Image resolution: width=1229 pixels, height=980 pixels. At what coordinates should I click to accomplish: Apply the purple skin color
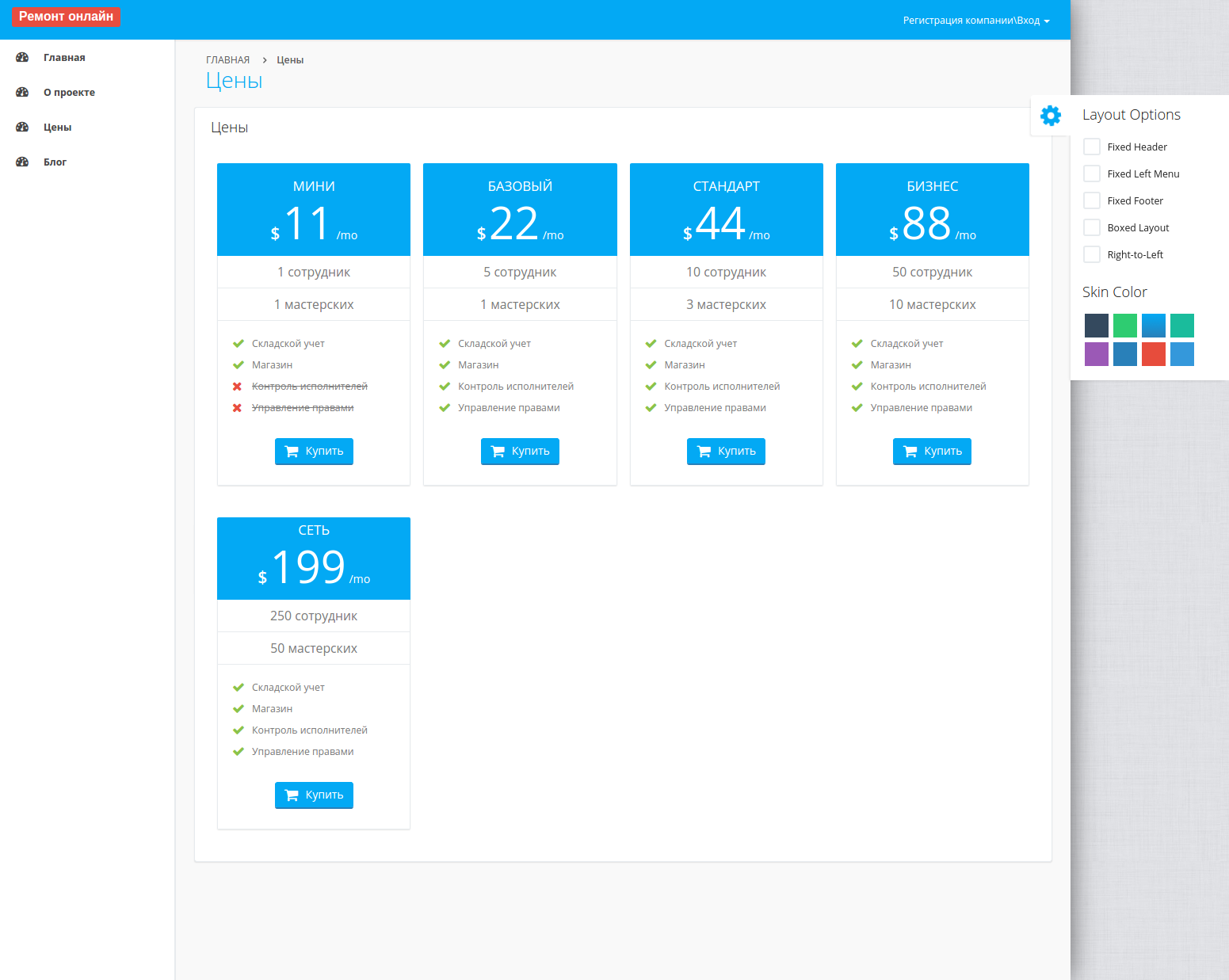1097,354
